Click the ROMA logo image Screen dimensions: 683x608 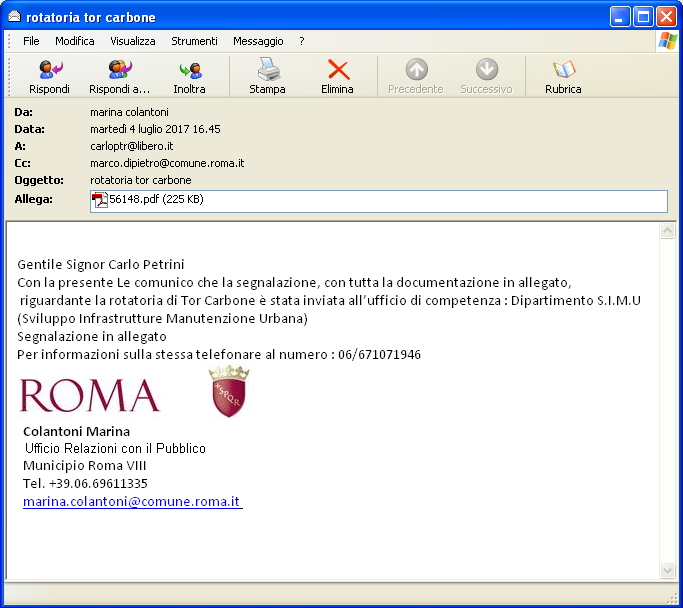[x=90, y=395]
